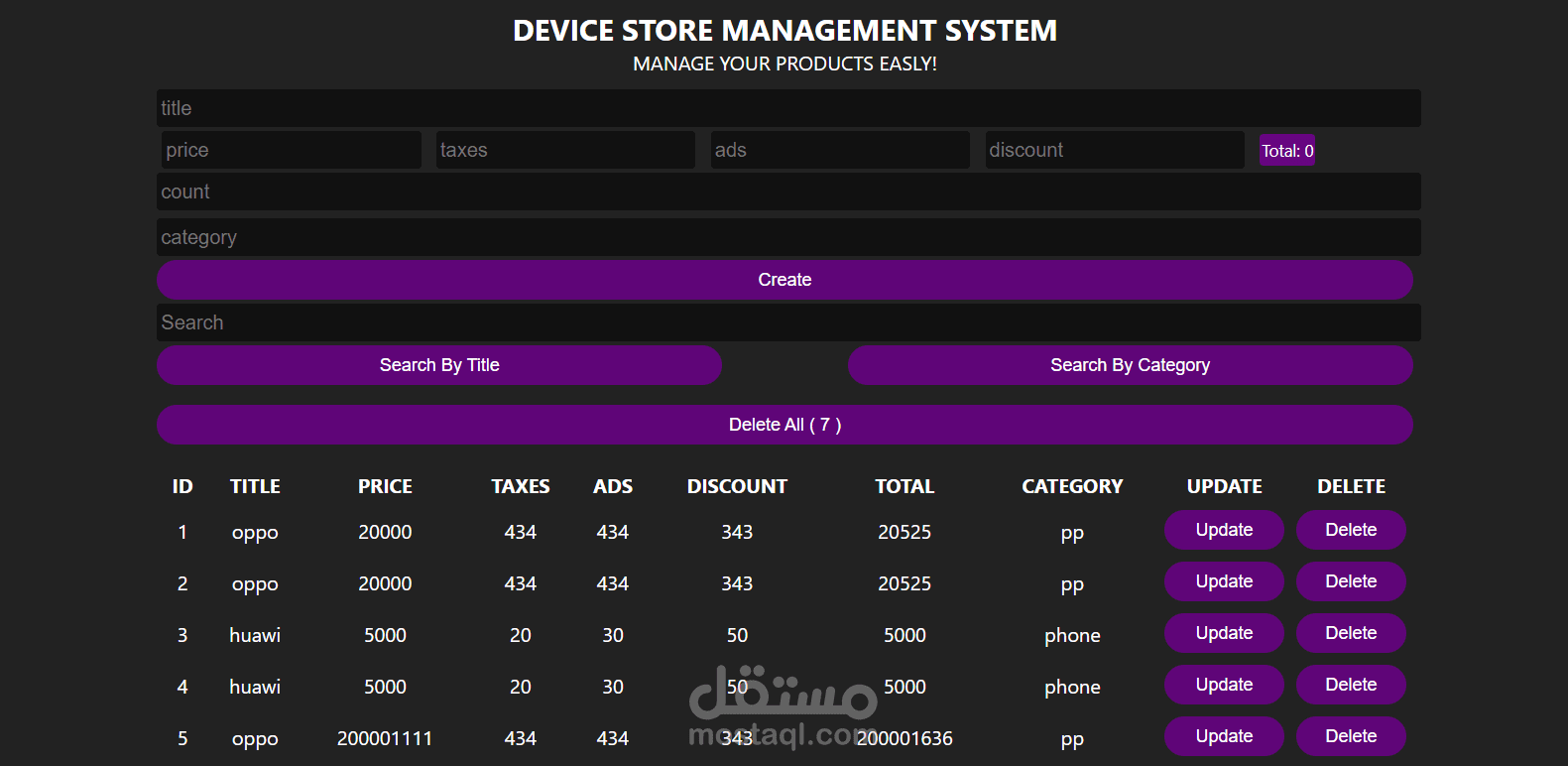Image resolution: width=1568 pixels, height=766 pixels.
Task: Select the taxes input field
Action: click(565, 150)
